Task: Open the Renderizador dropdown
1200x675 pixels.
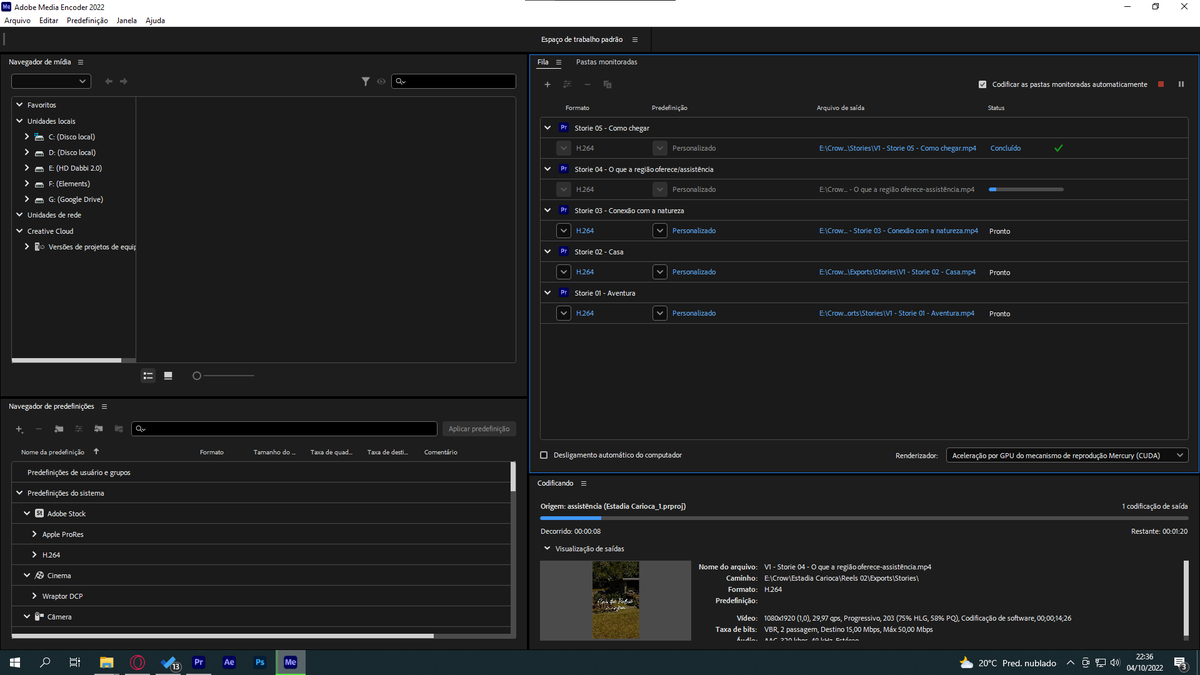Action: (x=1067, y=455)
